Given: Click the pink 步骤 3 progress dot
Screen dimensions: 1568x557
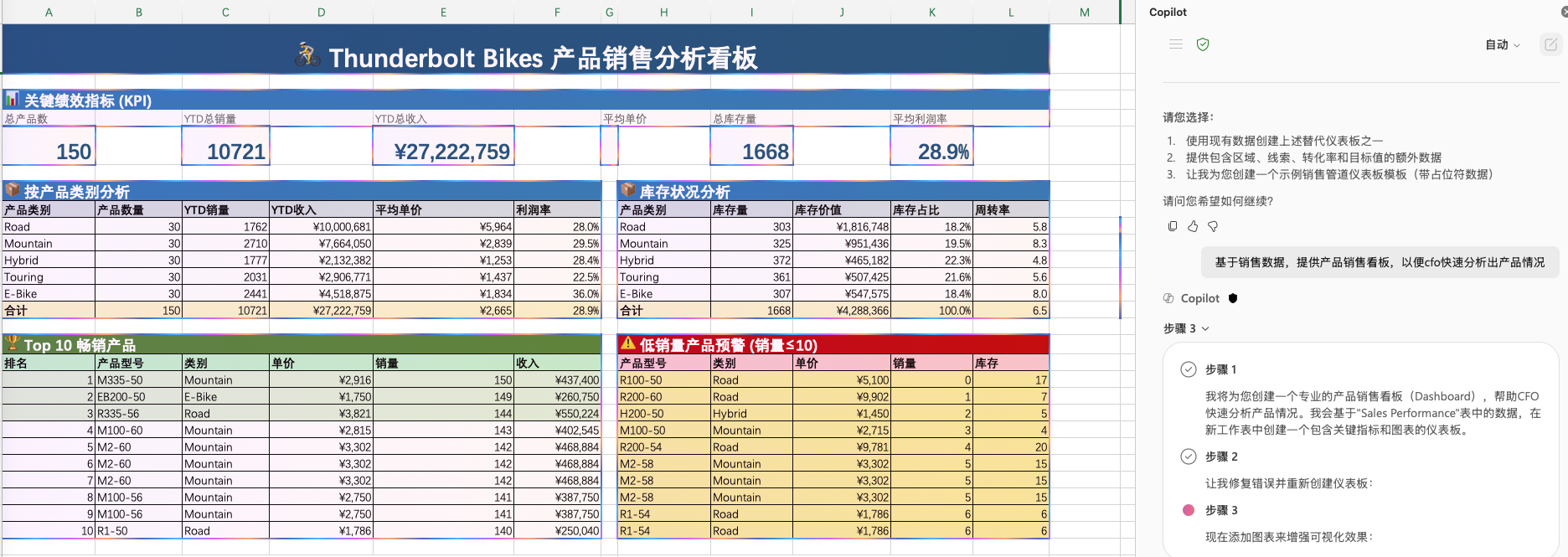Looking at the screenshot, I should pos(1188,510).
